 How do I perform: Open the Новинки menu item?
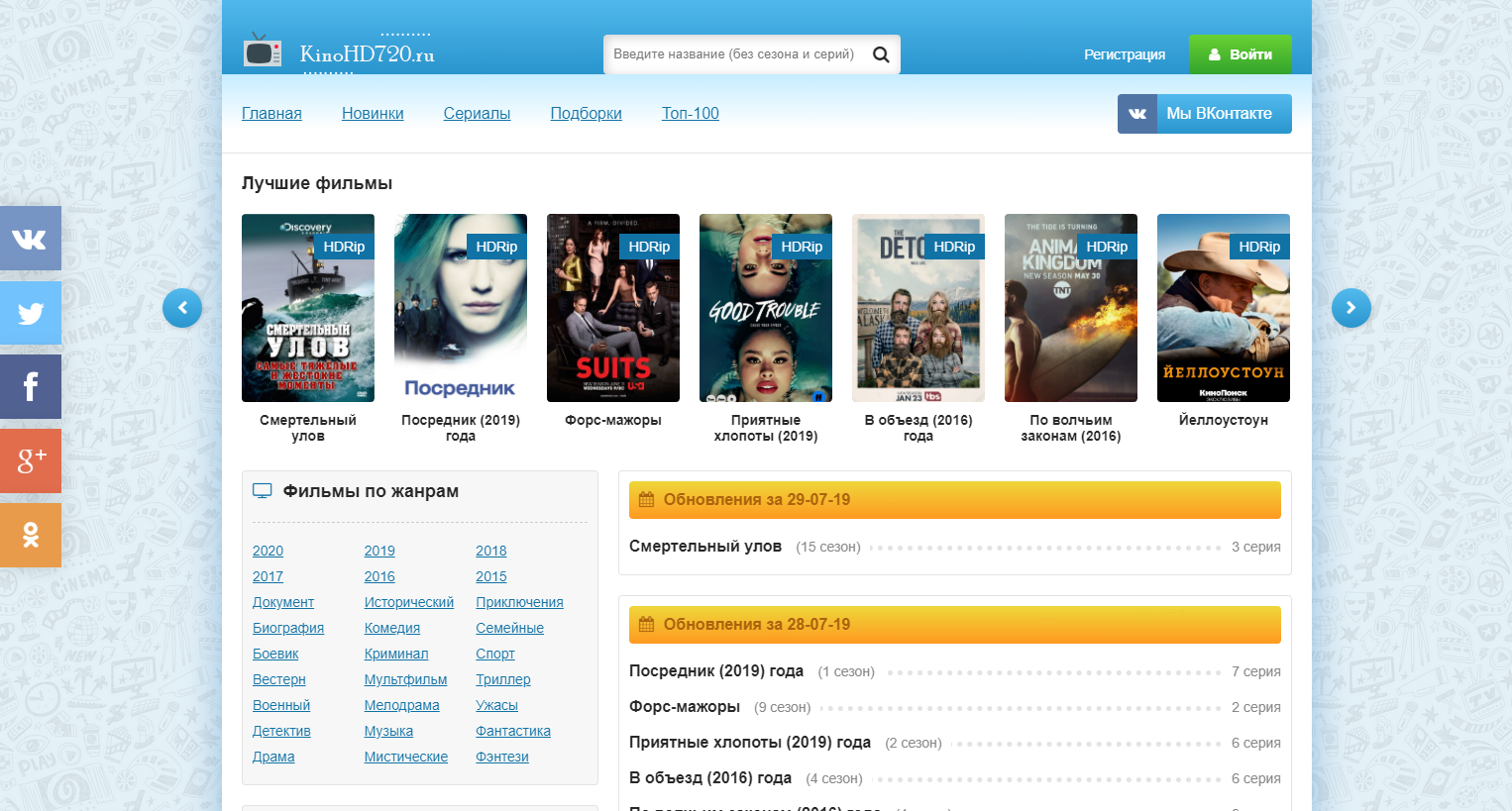click(373, 113)
